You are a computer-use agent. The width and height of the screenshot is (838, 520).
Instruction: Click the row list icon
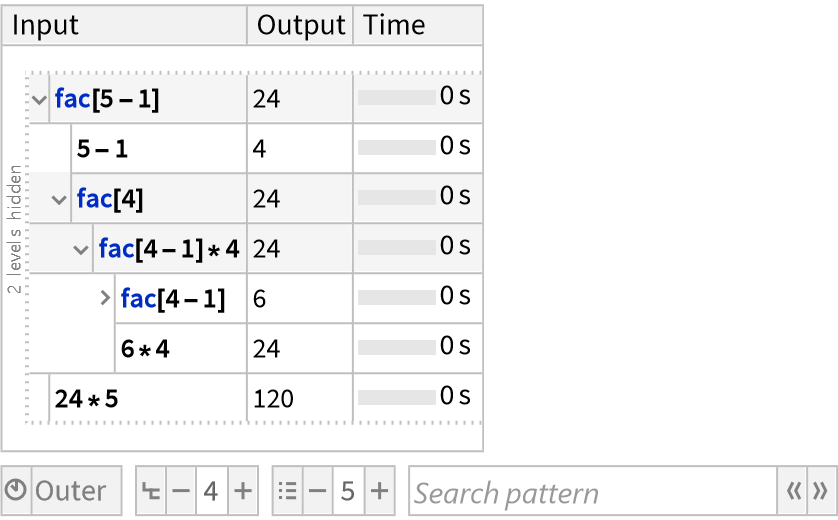point(288,491)
